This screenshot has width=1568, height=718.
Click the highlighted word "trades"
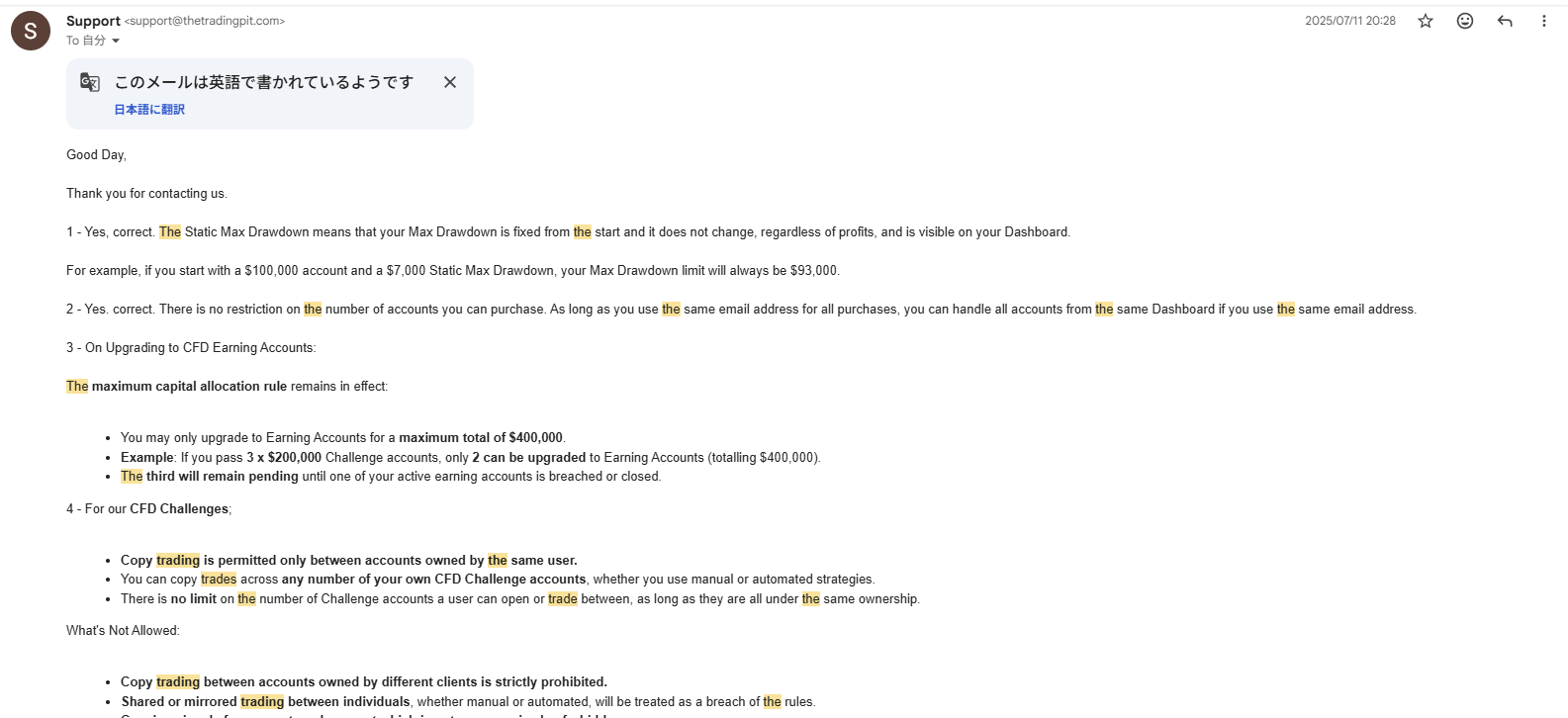coord(219,580)
